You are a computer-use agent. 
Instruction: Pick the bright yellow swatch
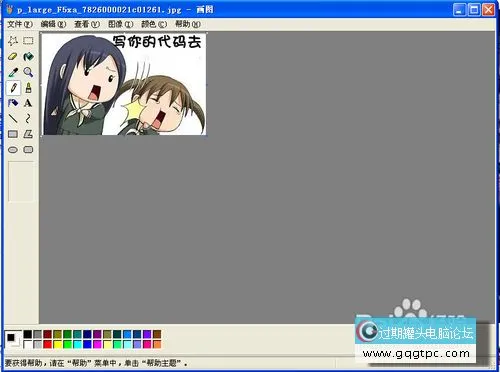(x=58, y=344)
